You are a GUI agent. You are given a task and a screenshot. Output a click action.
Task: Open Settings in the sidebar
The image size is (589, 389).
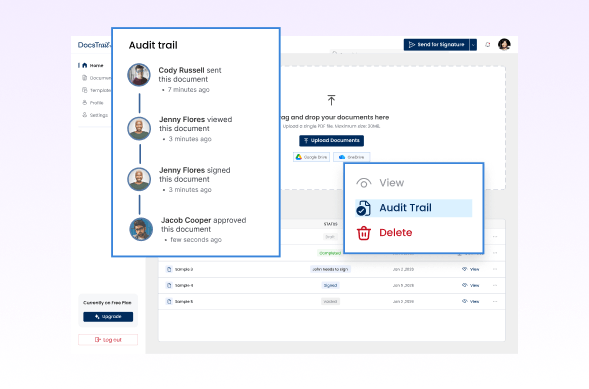pyautogui.click(x=95, y=115)
